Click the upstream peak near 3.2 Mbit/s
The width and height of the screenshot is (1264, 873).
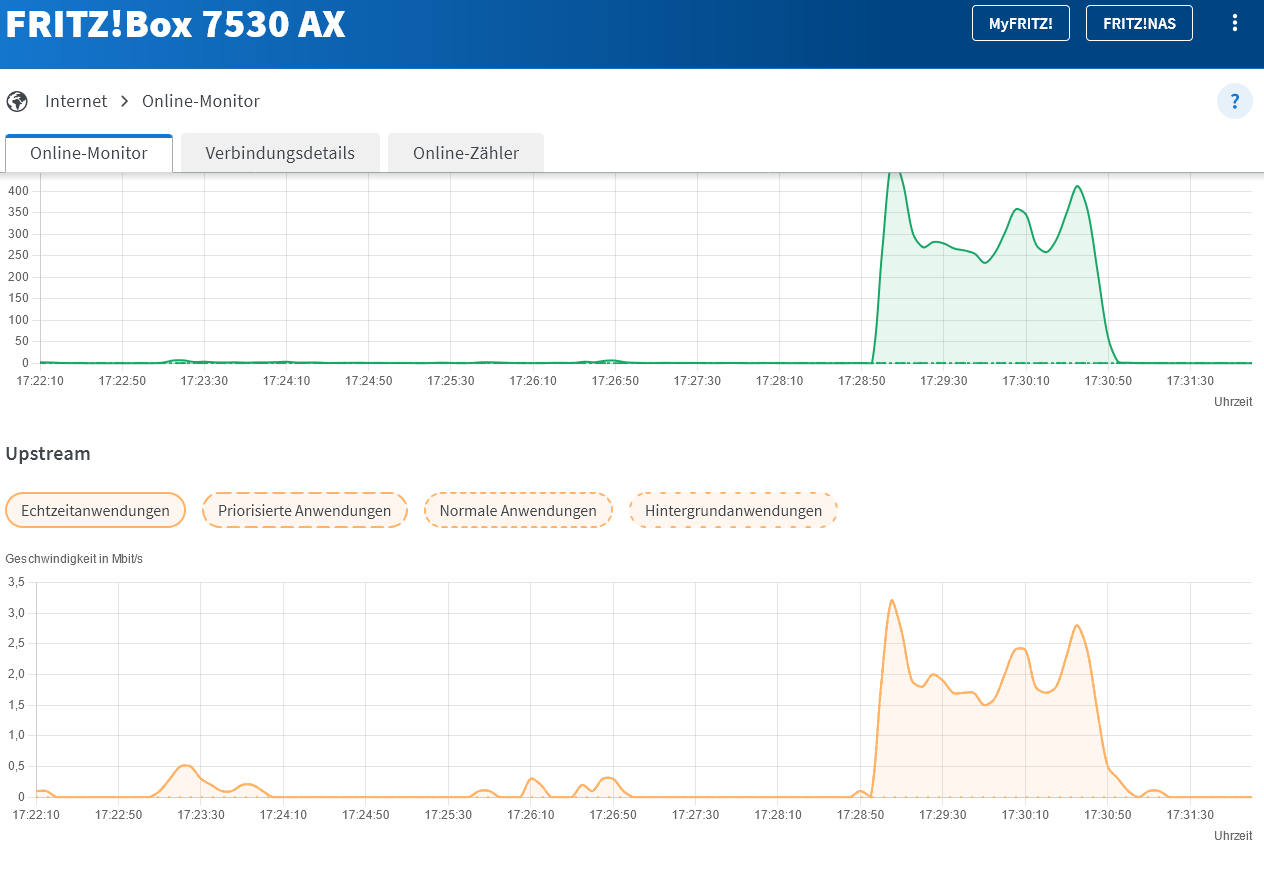[x=891, y=601]
